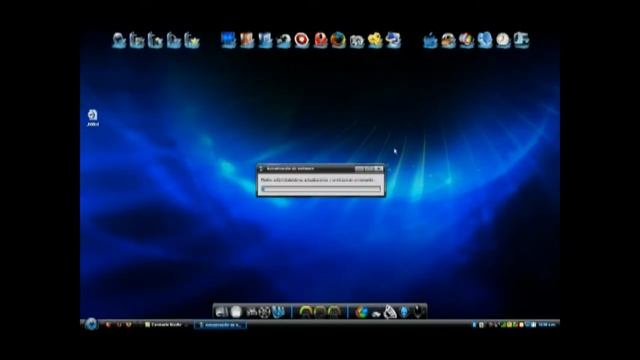The width and height of the screenshot is (640, 360).
Task: Switch to the first taskbar window button
Action: tap(165, 325)
